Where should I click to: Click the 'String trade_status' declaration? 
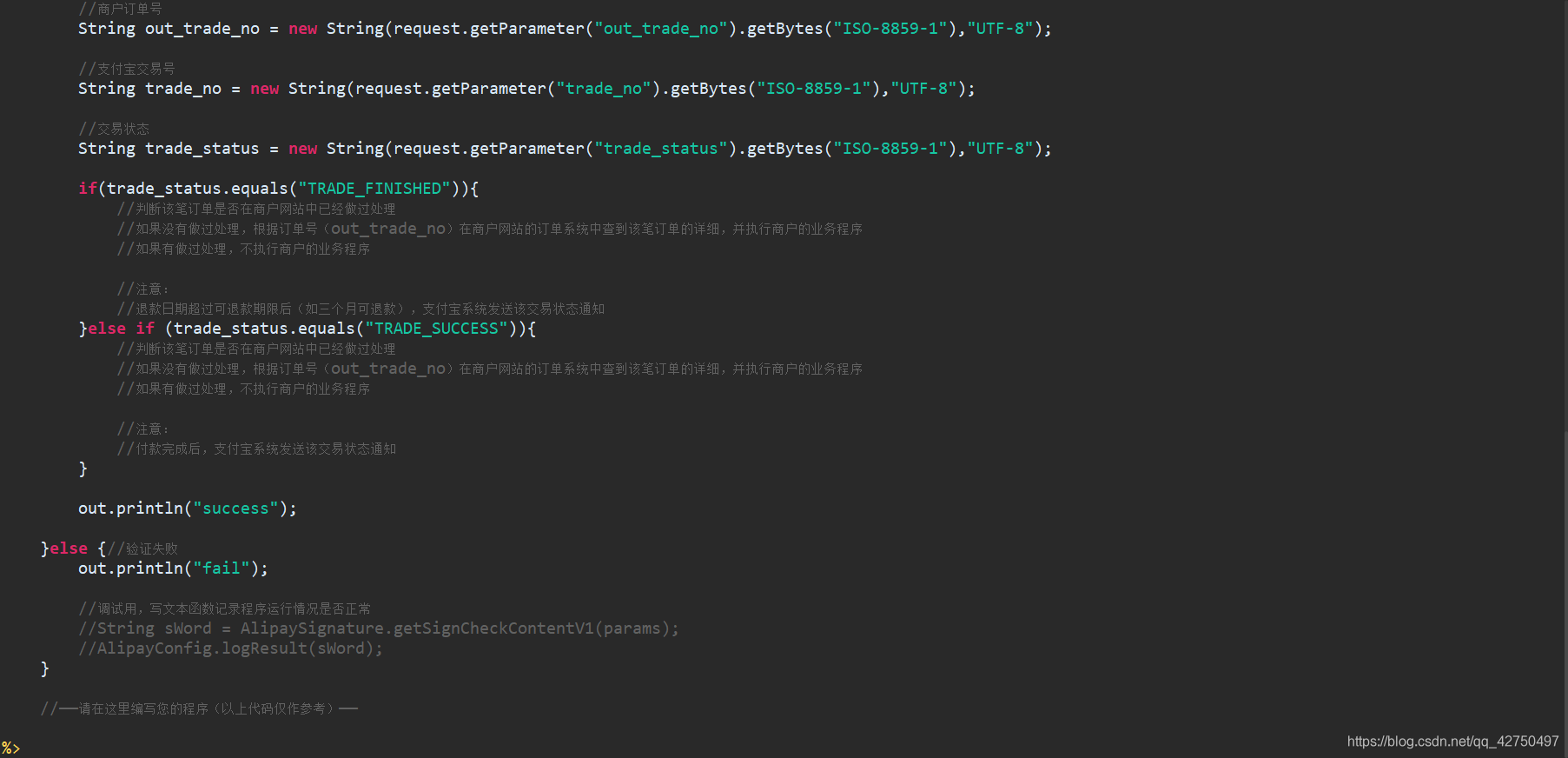point(565,149)
